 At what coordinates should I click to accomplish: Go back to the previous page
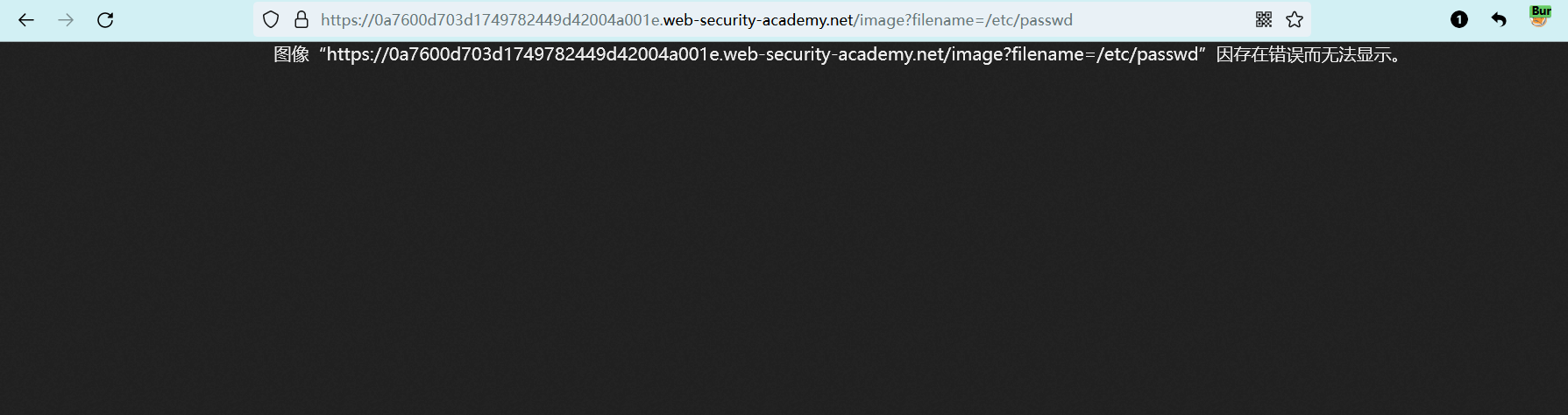coord(26,20)
